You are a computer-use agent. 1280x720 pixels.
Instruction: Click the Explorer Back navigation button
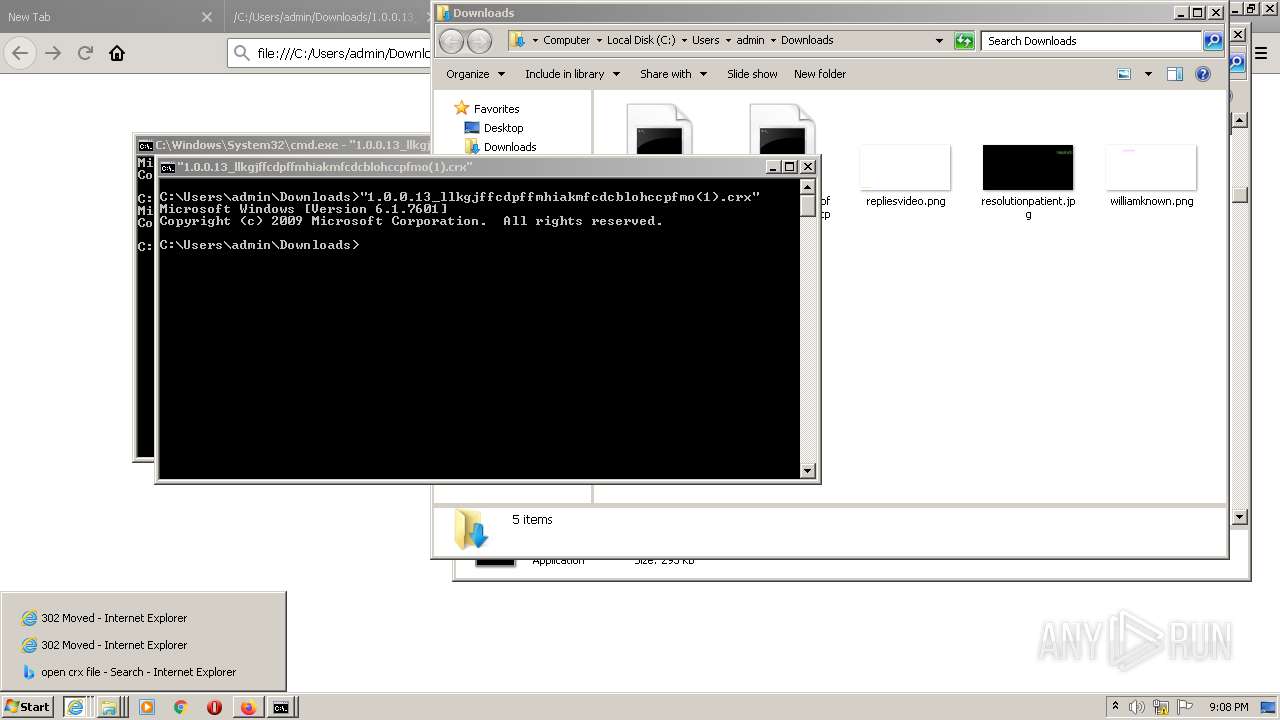point(452,41)
